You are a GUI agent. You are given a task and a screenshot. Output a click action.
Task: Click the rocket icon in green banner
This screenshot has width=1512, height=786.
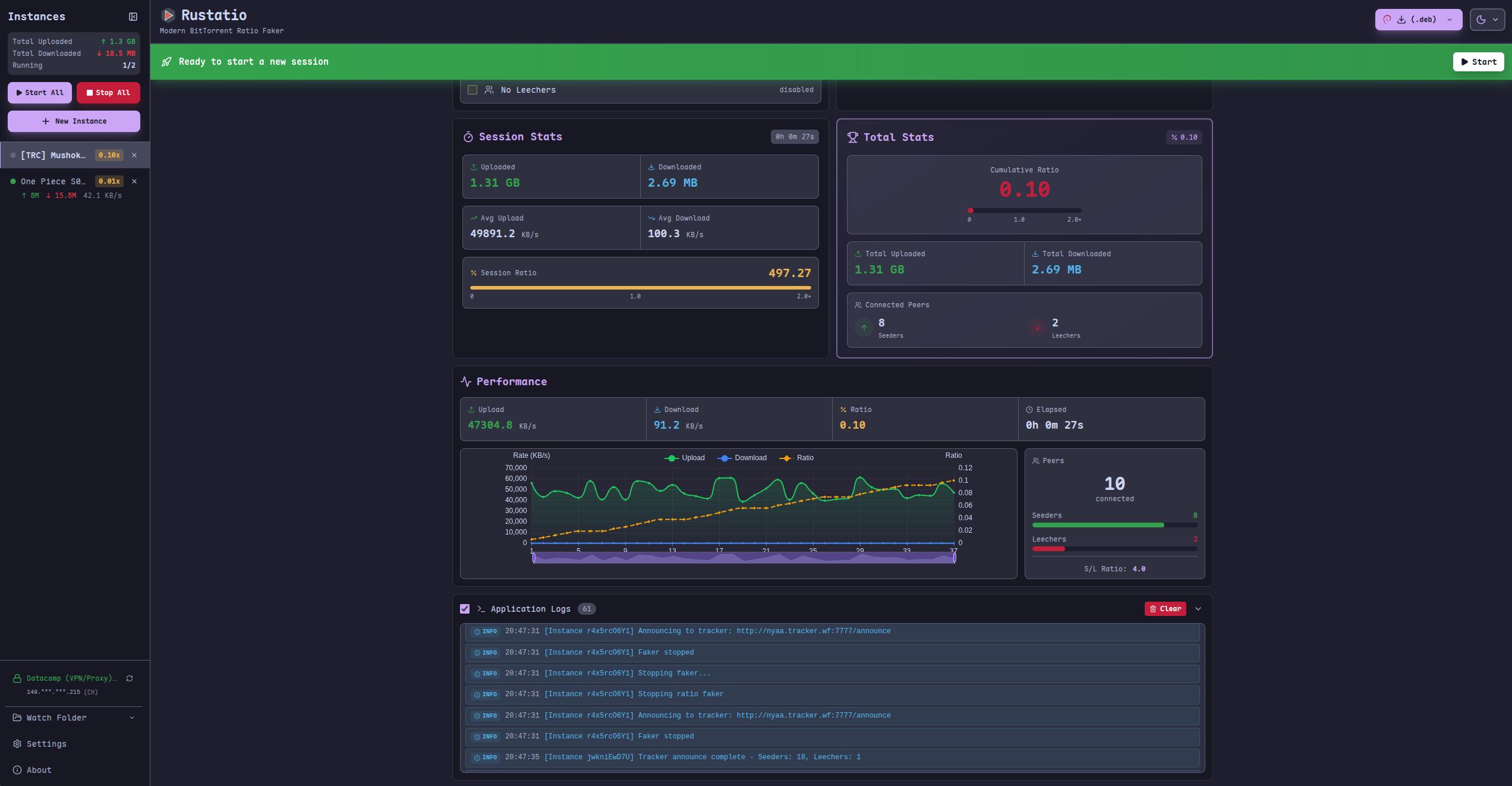(x=166, y=62)
